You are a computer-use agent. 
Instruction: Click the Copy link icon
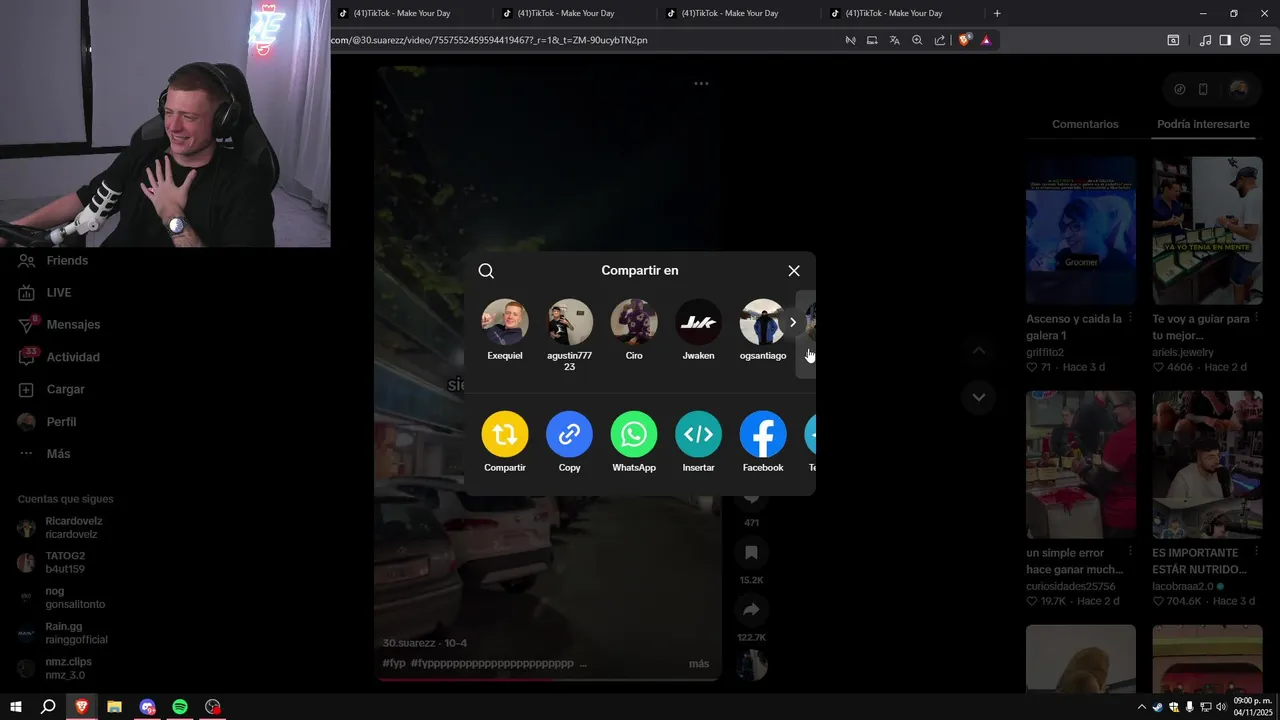click(x=569, y=434)
